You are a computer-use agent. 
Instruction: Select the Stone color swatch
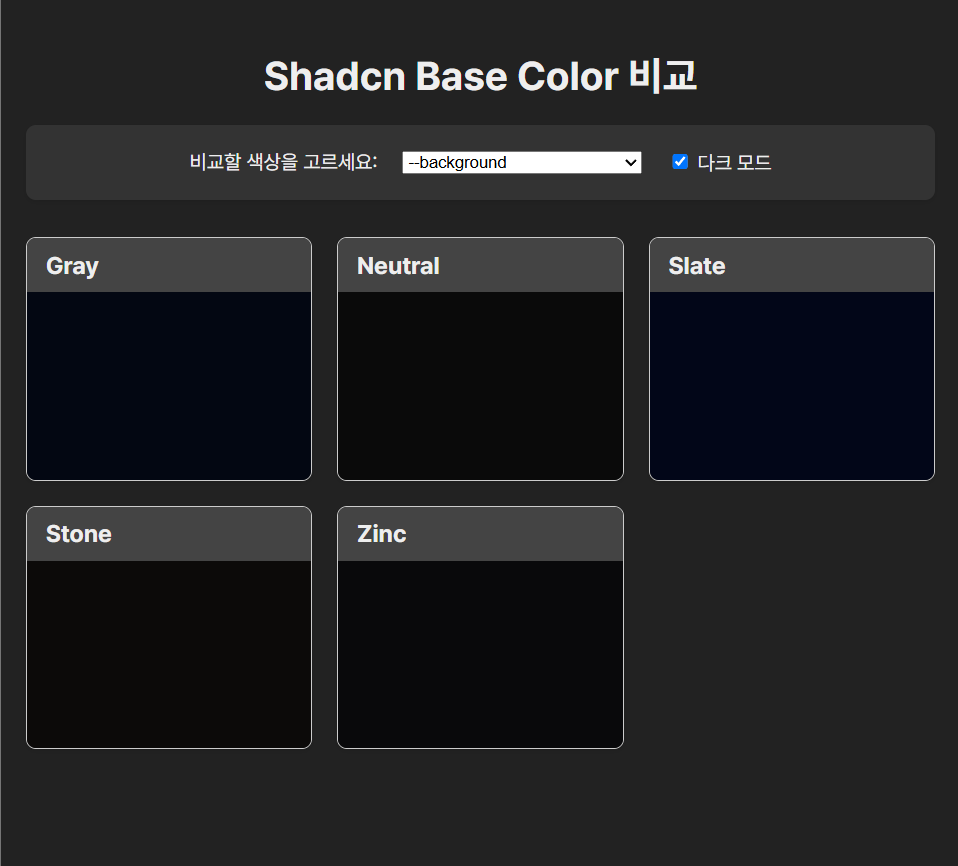169,654
